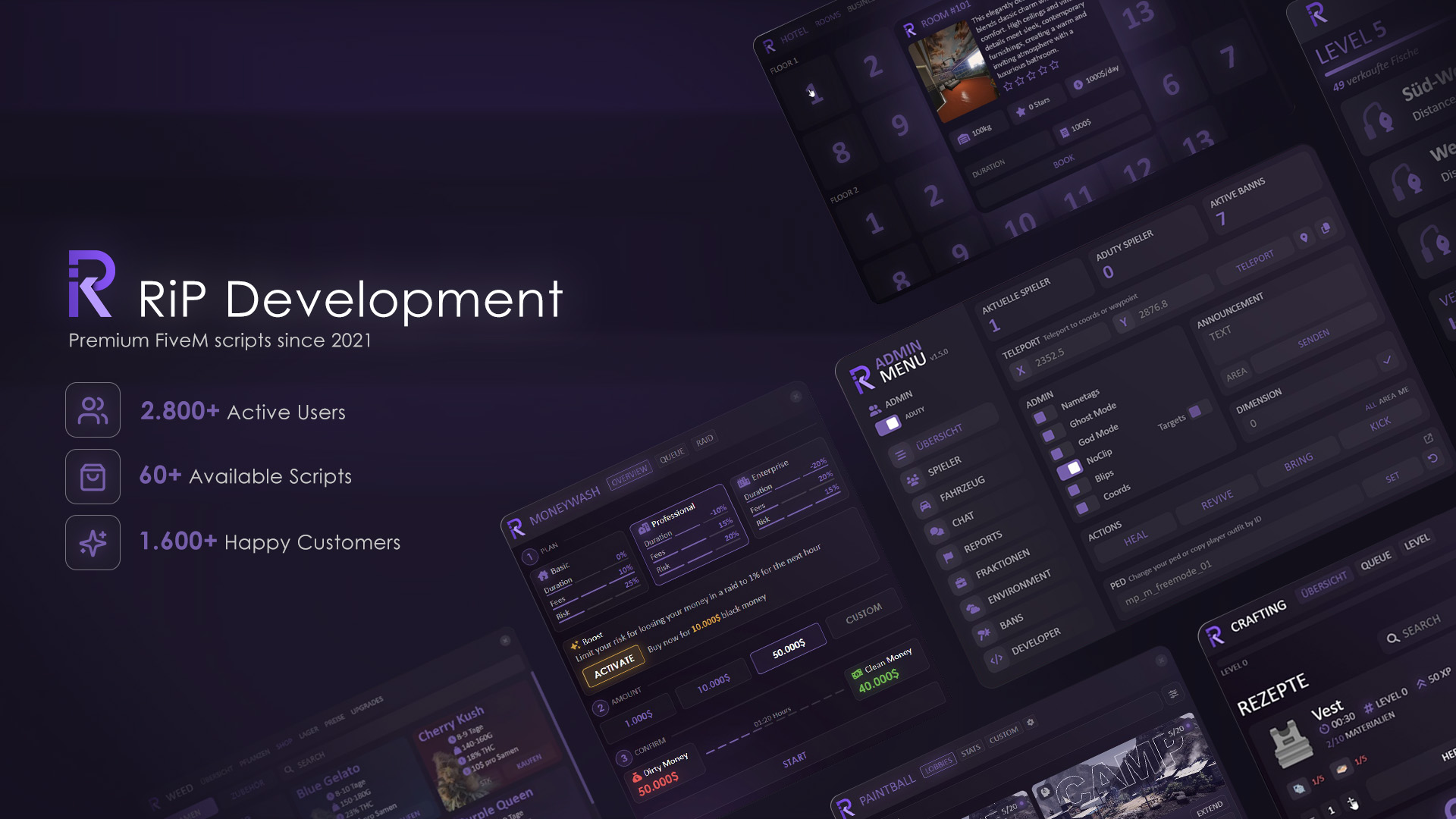The image size is (1456, 819).
Task: Switch to the Queue tab in Moneywash
Action: pos(672,455)
